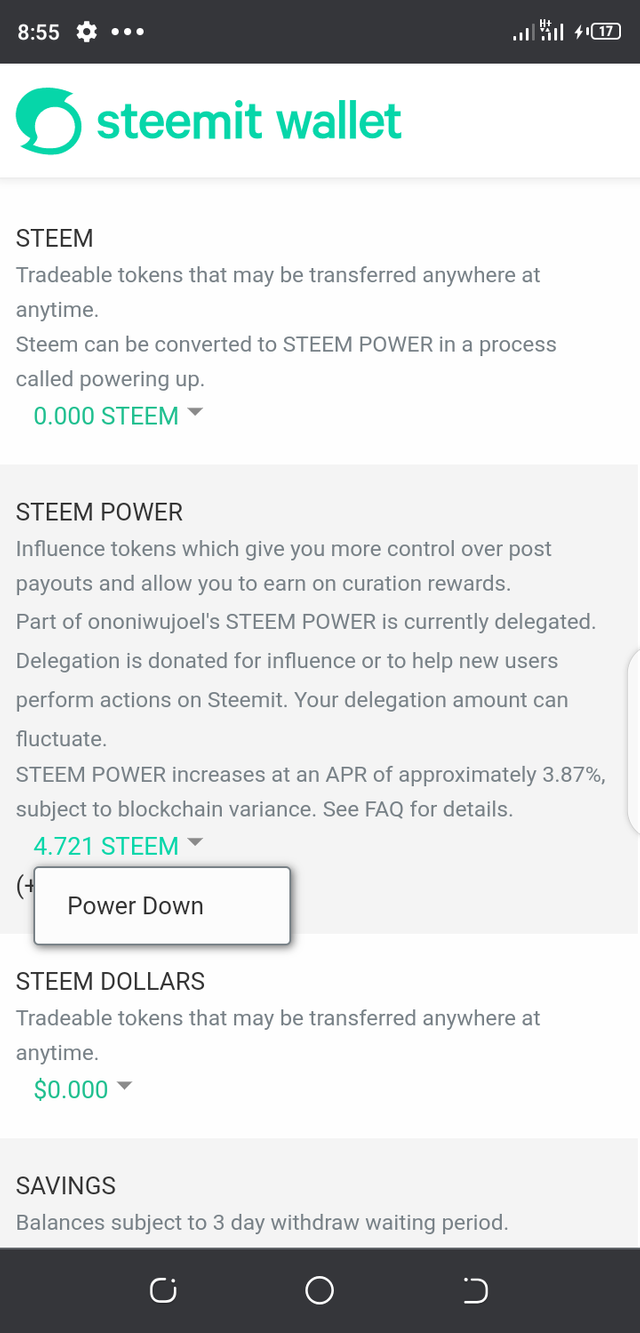
Task: Tap the battery indicator icon
Action: point(604,32)
